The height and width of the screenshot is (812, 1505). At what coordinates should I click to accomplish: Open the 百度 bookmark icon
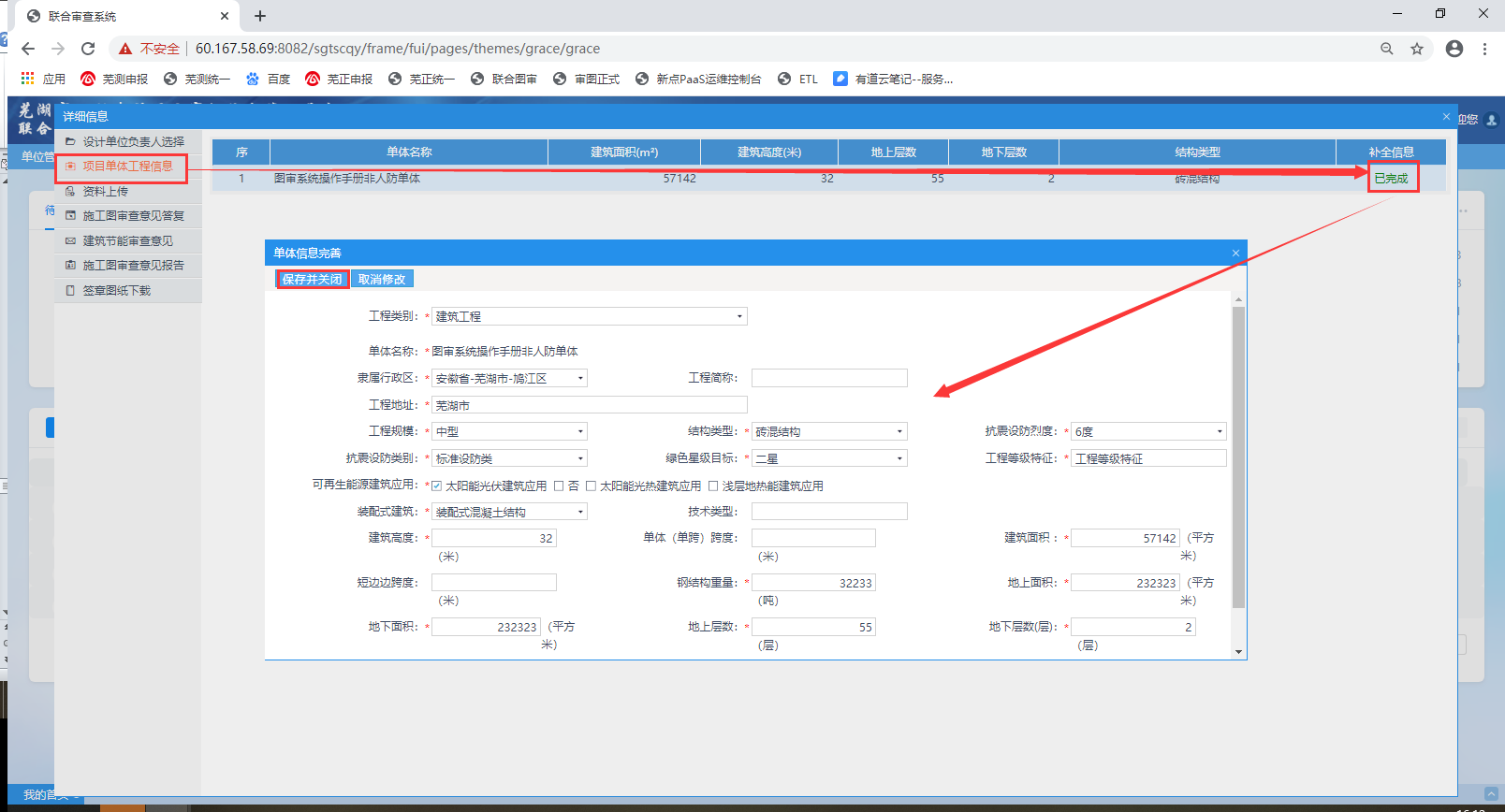click(253, 79)
